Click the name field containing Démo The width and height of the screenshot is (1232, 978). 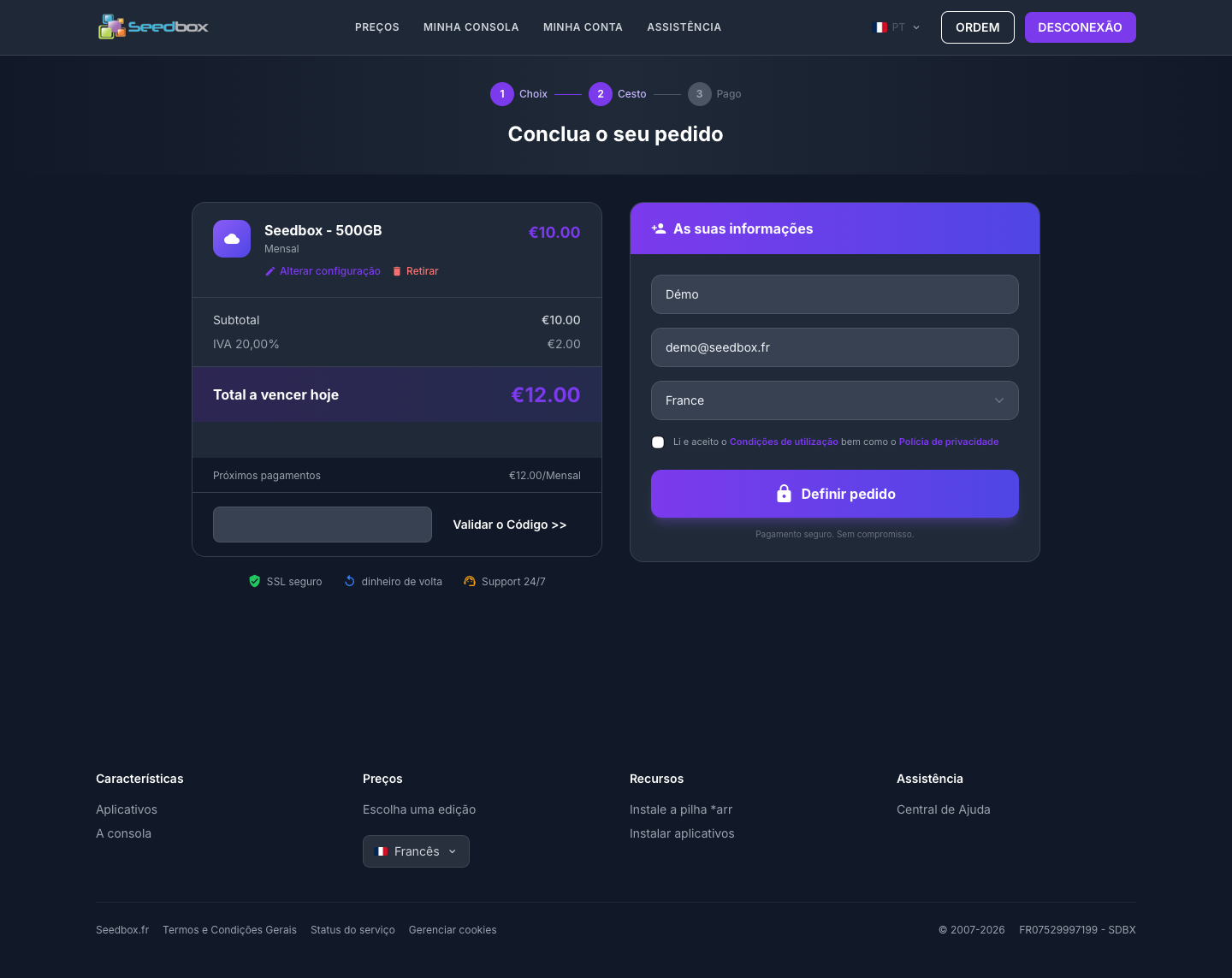pyautogui.click(x=835, y=294)
